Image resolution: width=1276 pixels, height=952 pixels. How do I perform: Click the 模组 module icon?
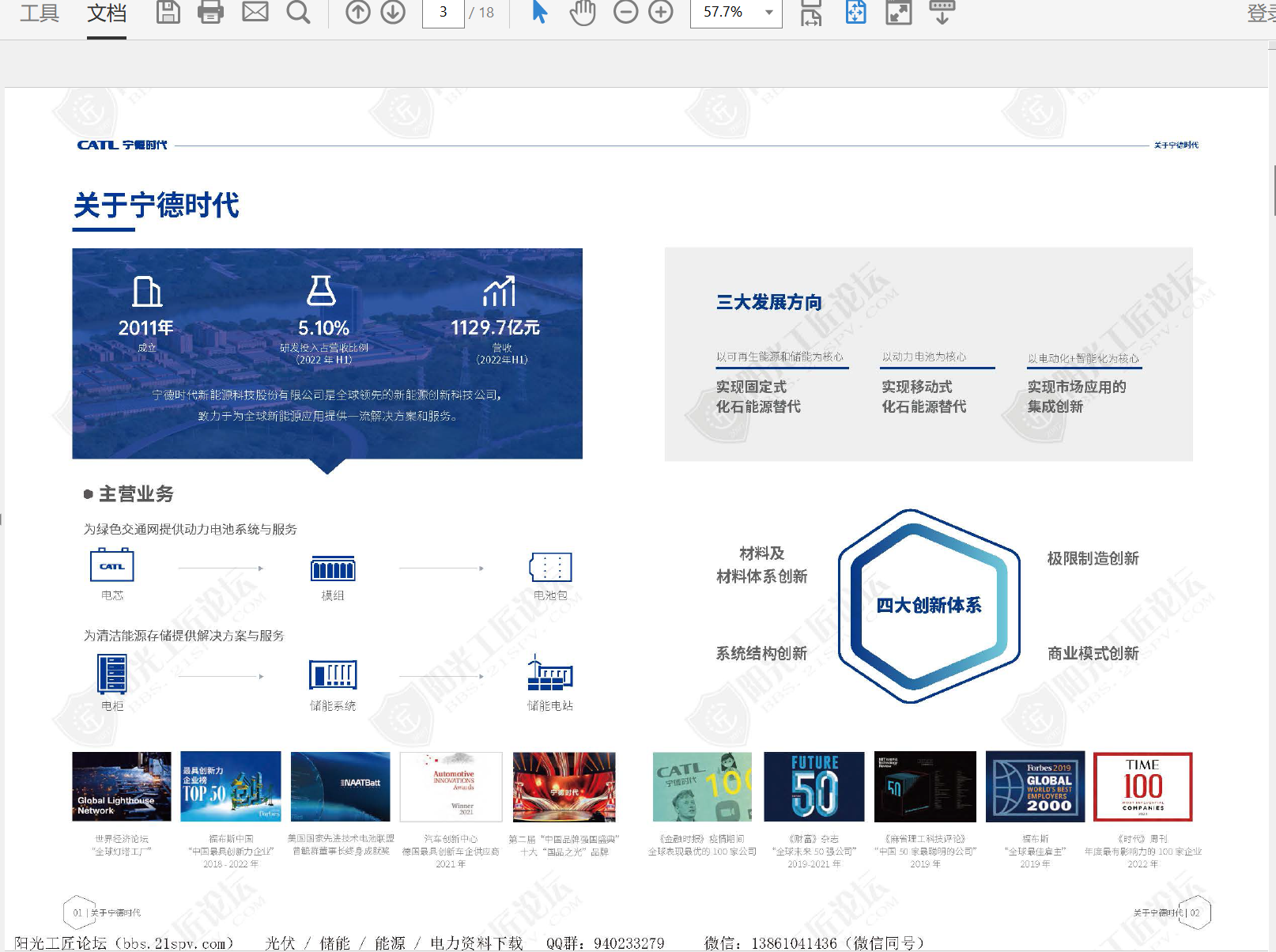click(x=333, y=569)
